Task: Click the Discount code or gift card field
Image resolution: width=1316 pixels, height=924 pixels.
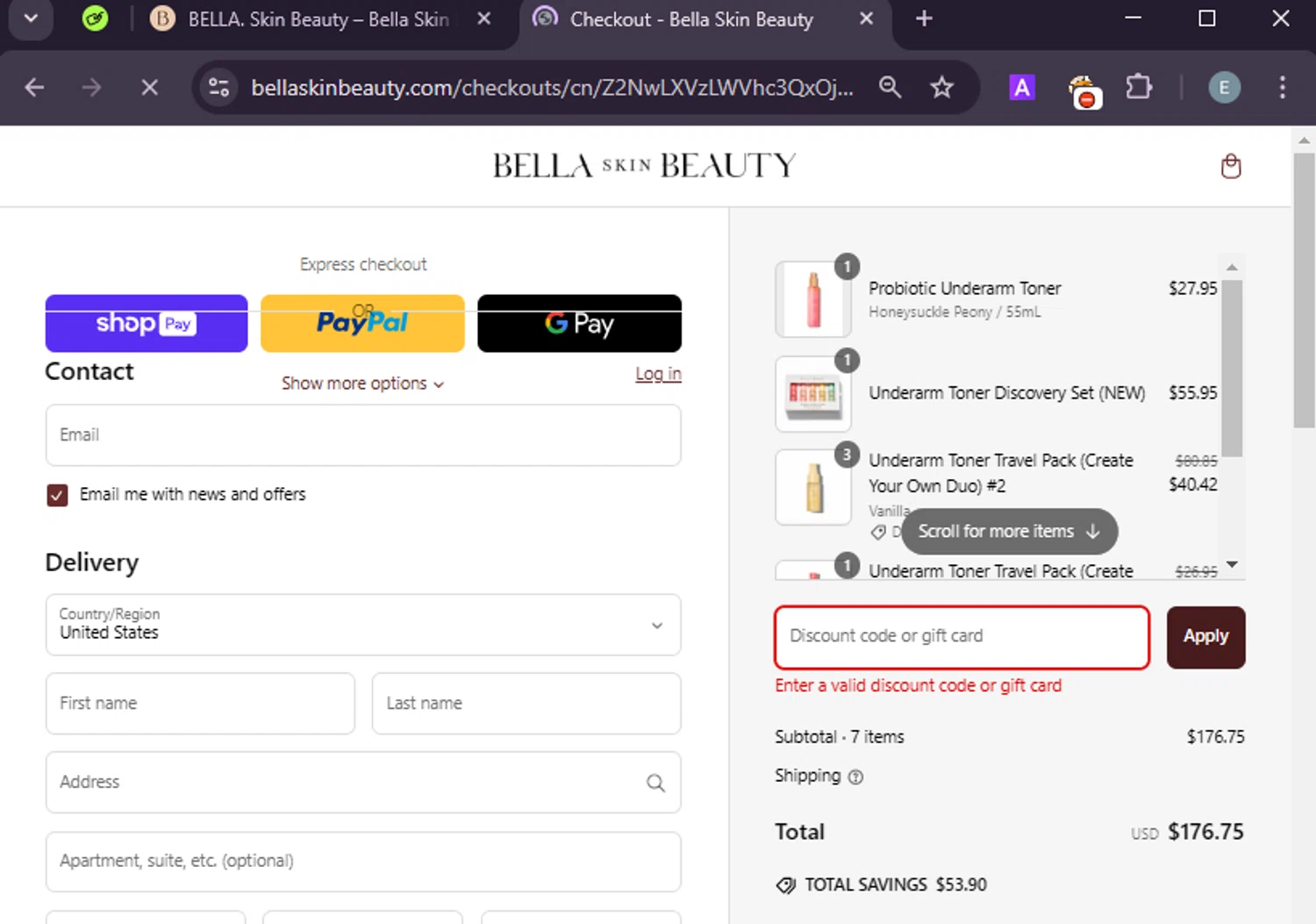Action: [x=962, y=637]
